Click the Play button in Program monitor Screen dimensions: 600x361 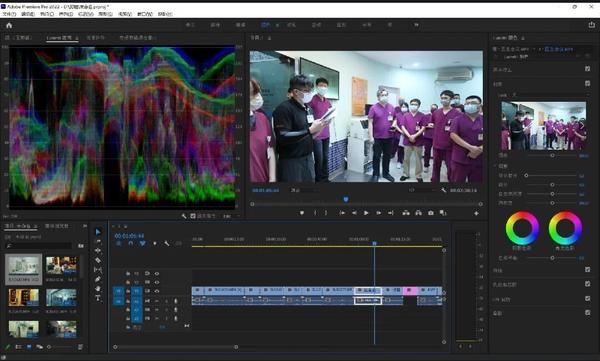(366, 213)
